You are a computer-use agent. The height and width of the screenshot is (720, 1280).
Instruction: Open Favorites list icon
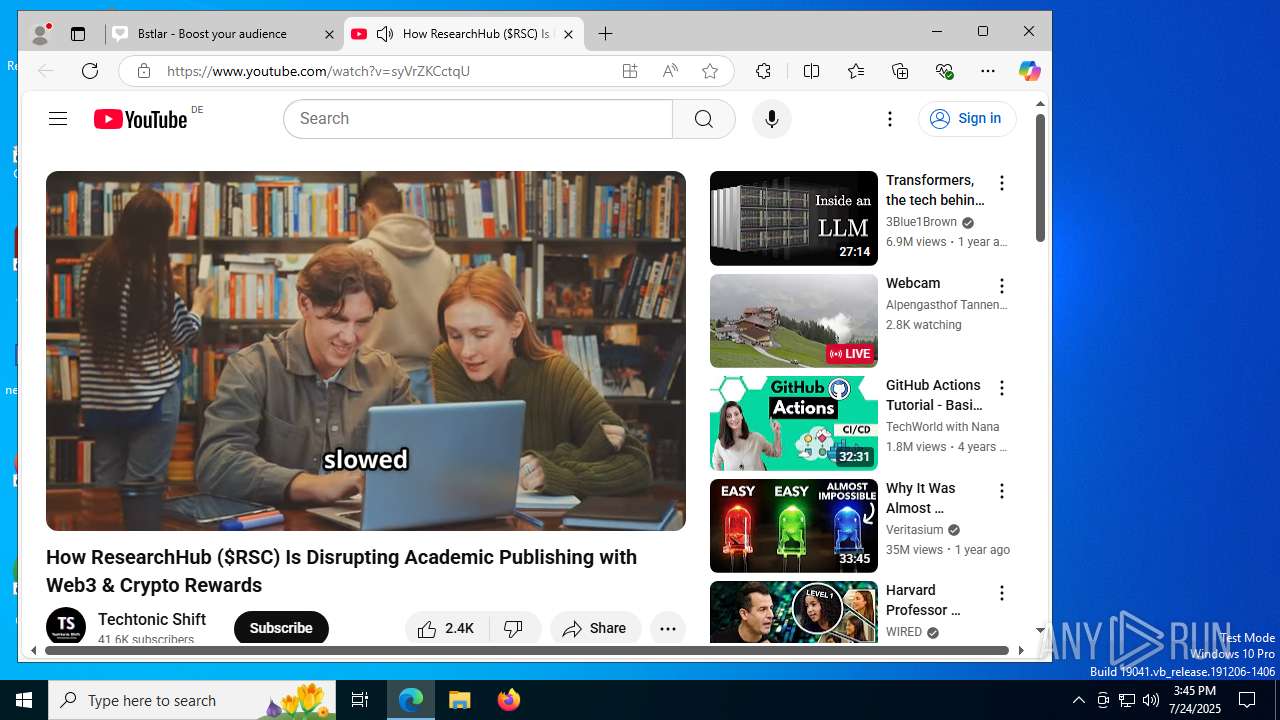click(x=856, y=71)
